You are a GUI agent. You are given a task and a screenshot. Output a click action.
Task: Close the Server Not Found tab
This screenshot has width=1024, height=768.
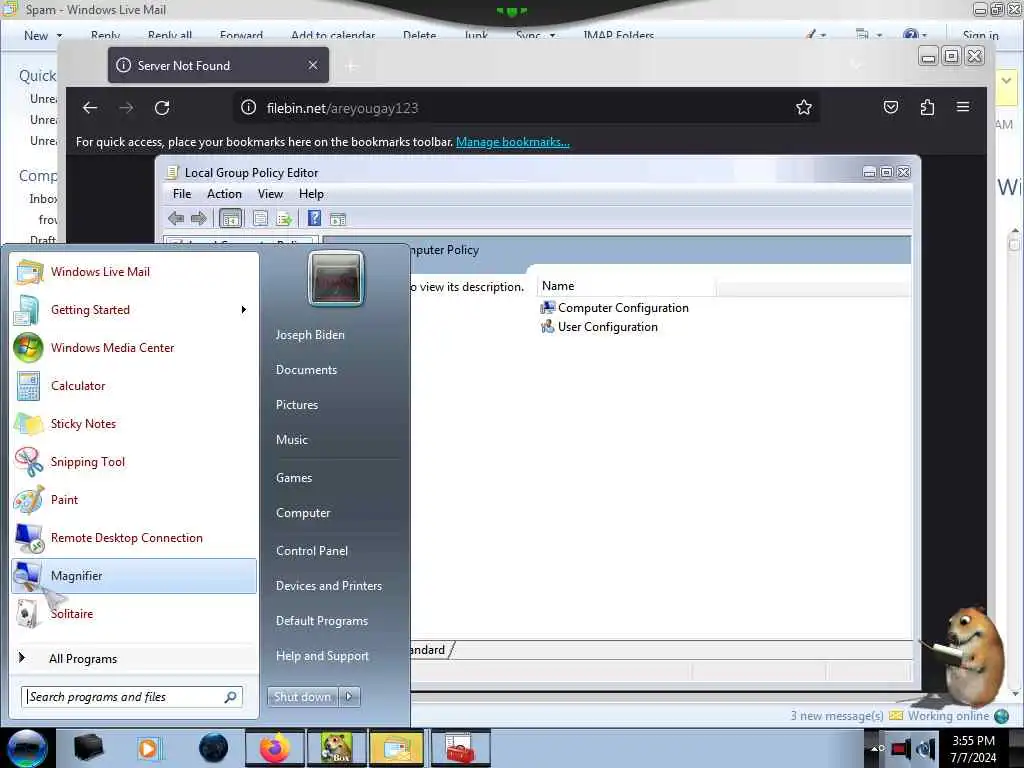click(313, 65)
